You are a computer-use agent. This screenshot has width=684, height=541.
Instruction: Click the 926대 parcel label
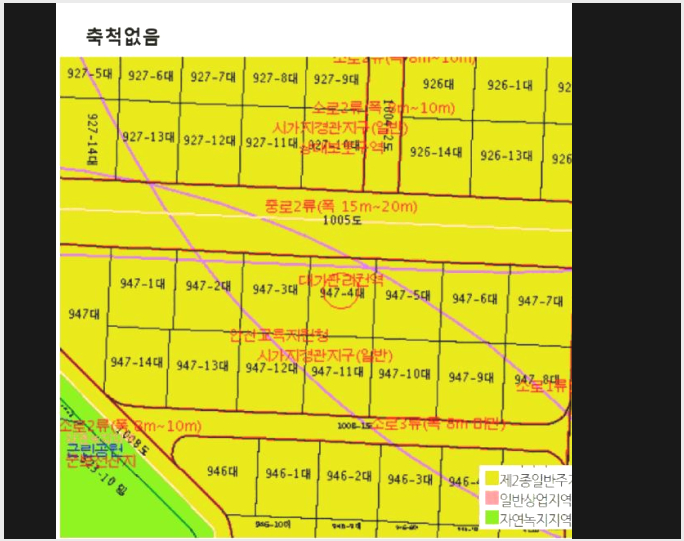click(438, 84)
